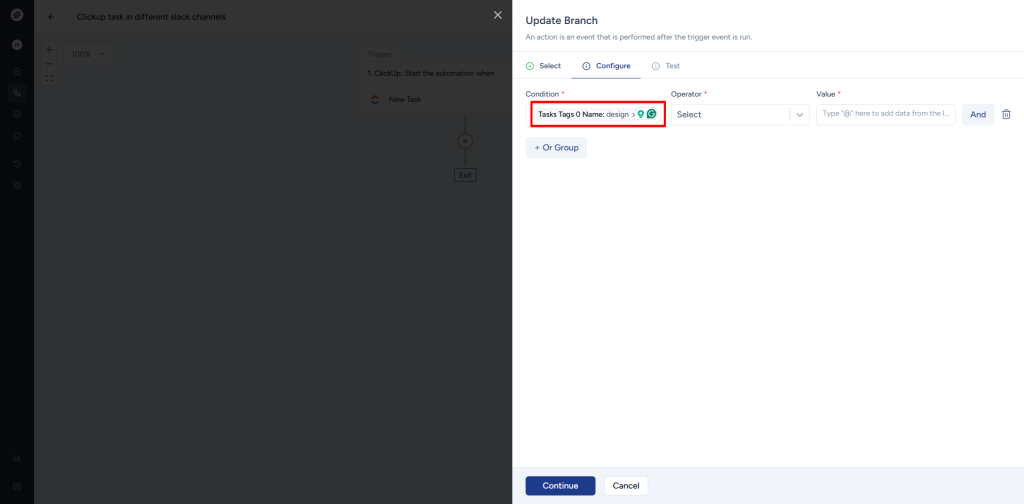Click the Cancel button
Viewport: 1024px width, 504px height.
626,486
